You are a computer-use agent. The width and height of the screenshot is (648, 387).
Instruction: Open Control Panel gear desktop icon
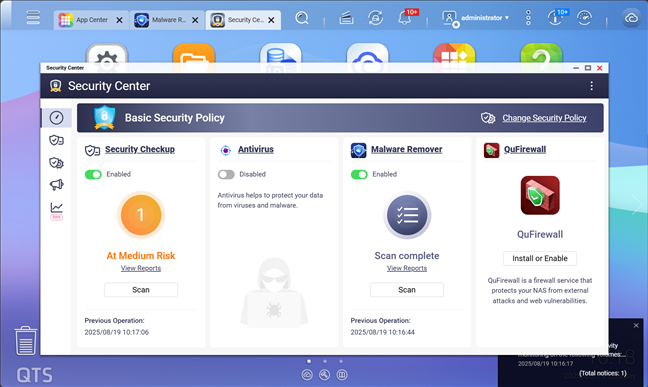click(x=107, y=54)
